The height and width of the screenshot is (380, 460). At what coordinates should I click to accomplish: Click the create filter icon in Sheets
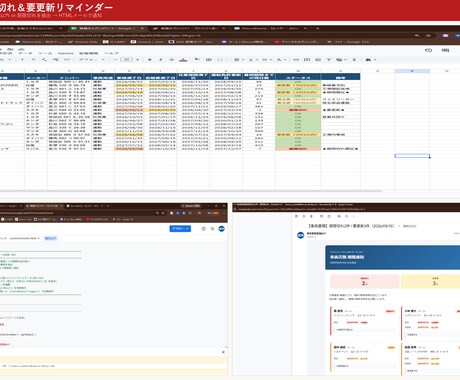pos(329,60)
